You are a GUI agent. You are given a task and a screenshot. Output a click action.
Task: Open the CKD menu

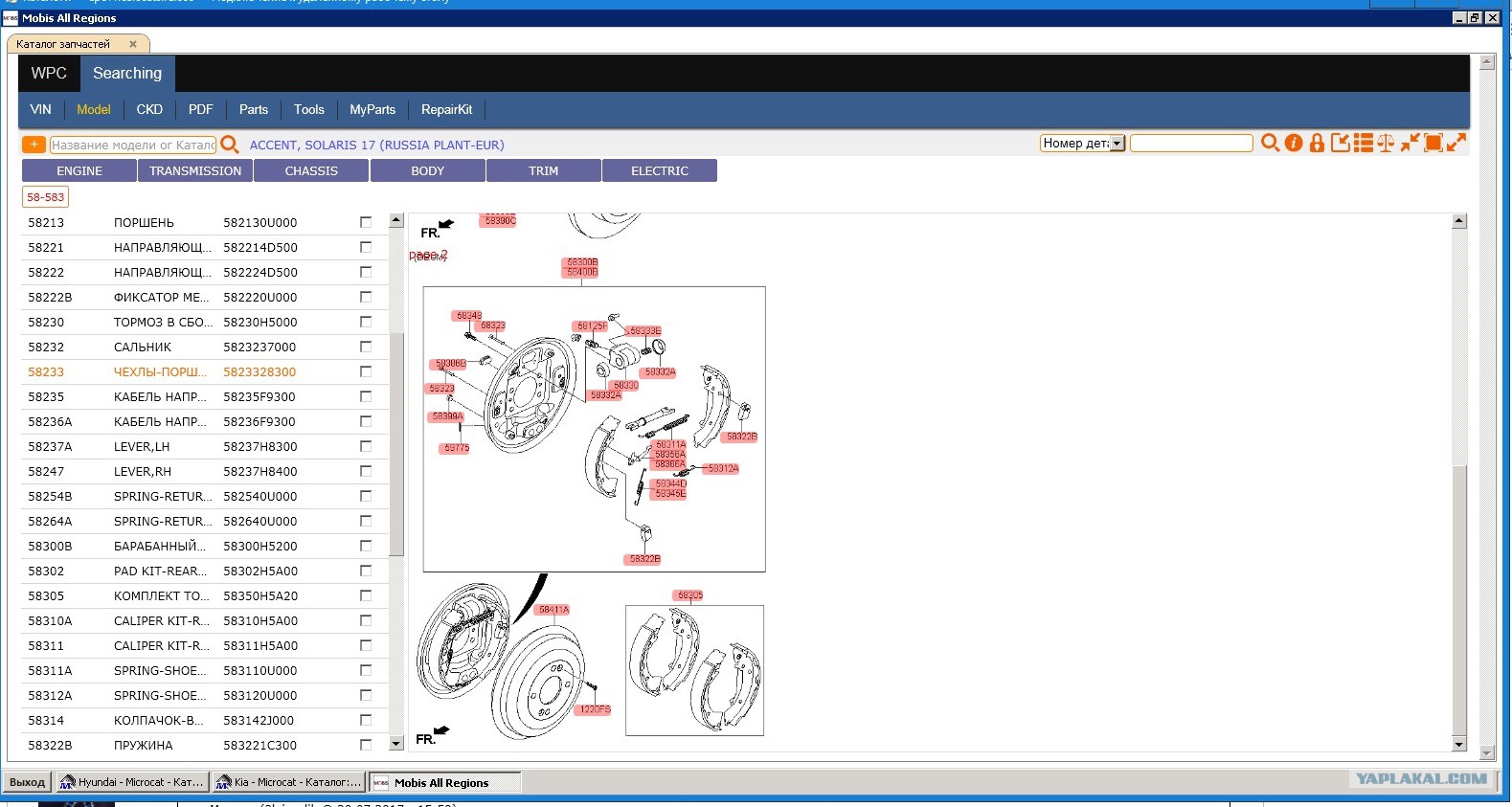tap(149, 109)
